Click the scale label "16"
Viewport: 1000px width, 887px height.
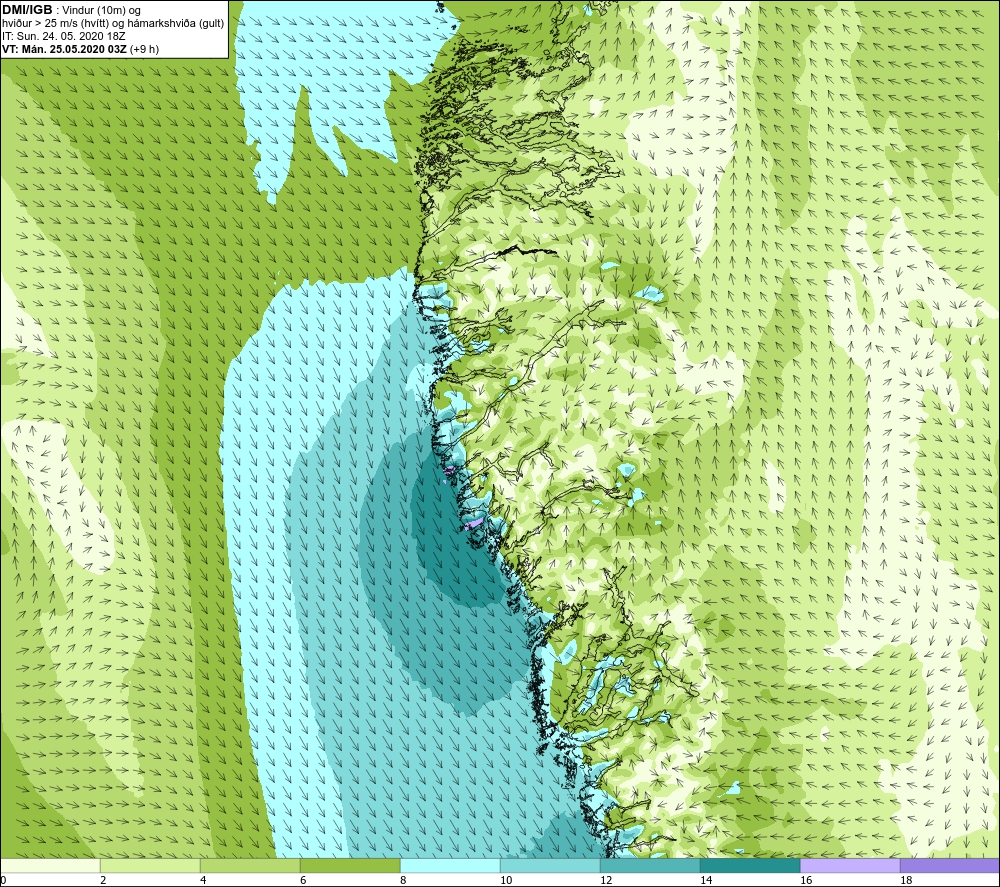click(806, 880)
